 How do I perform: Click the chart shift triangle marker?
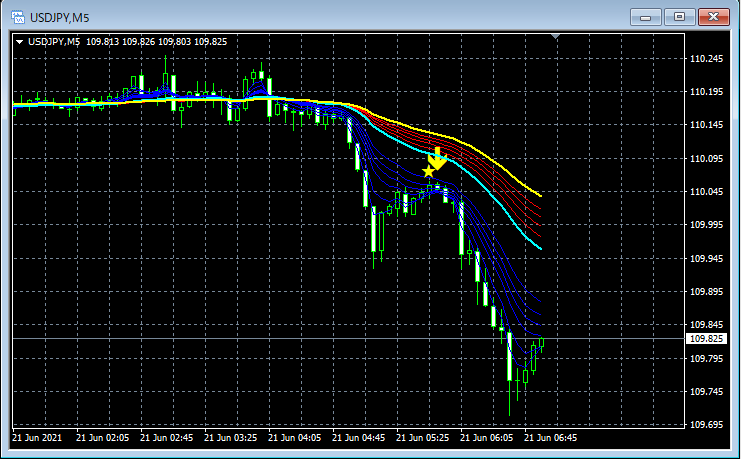pyautogui.click(x=556, y=36)
